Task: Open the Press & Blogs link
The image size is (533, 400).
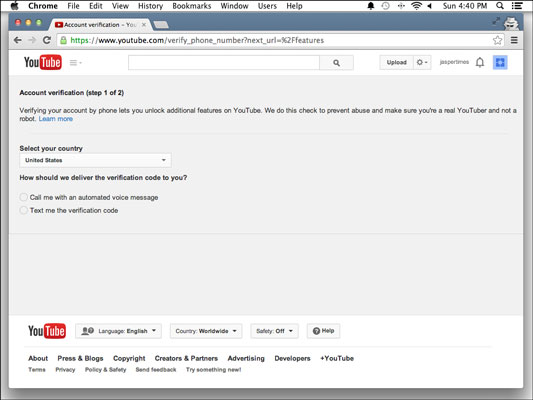Action: click(x=80, y=358)
